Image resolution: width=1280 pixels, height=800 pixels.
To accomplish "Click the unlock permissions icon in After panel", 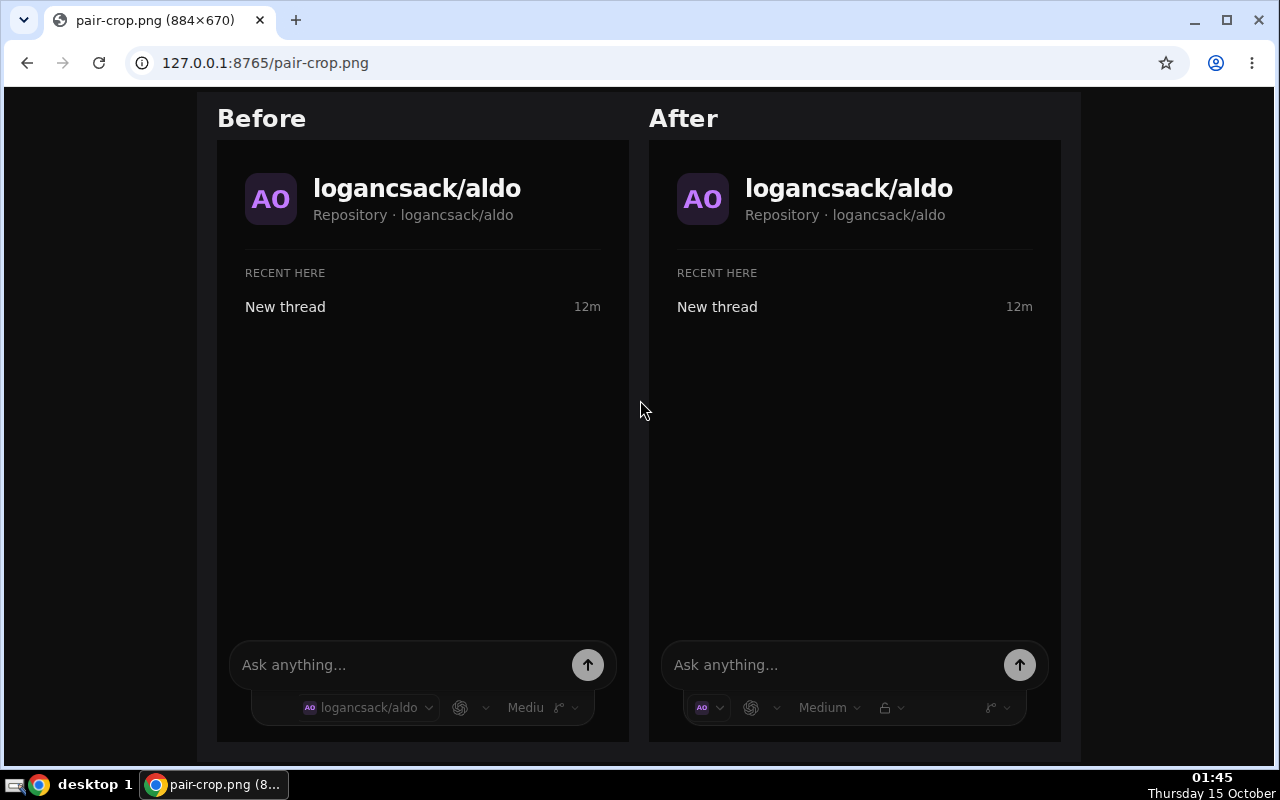I will (885, 708).
